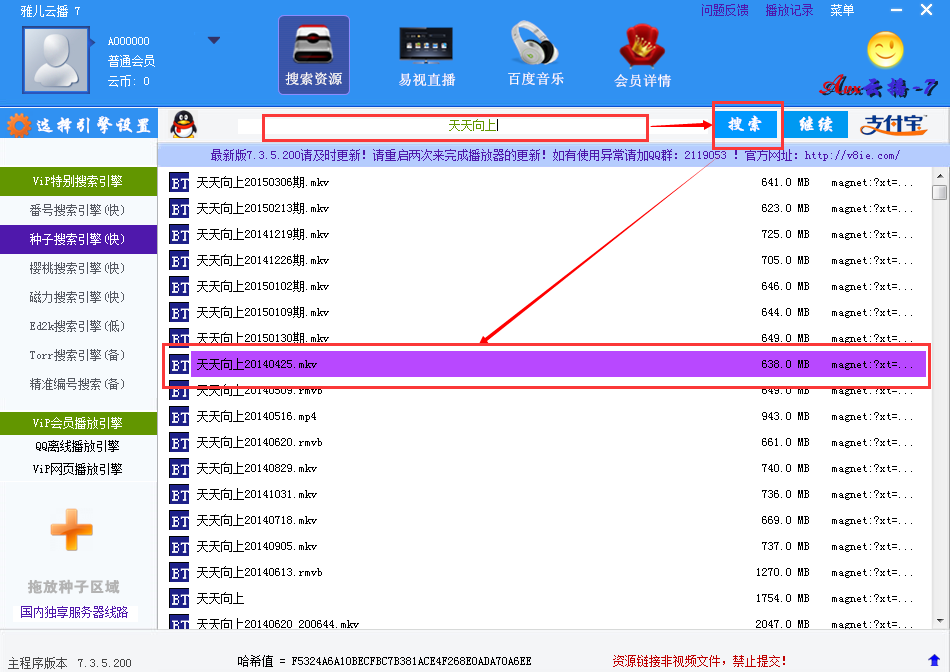Click the 搜索 search button
This screenshot has height=672, width=950.
pyautogui.click(x=745, y=125)
